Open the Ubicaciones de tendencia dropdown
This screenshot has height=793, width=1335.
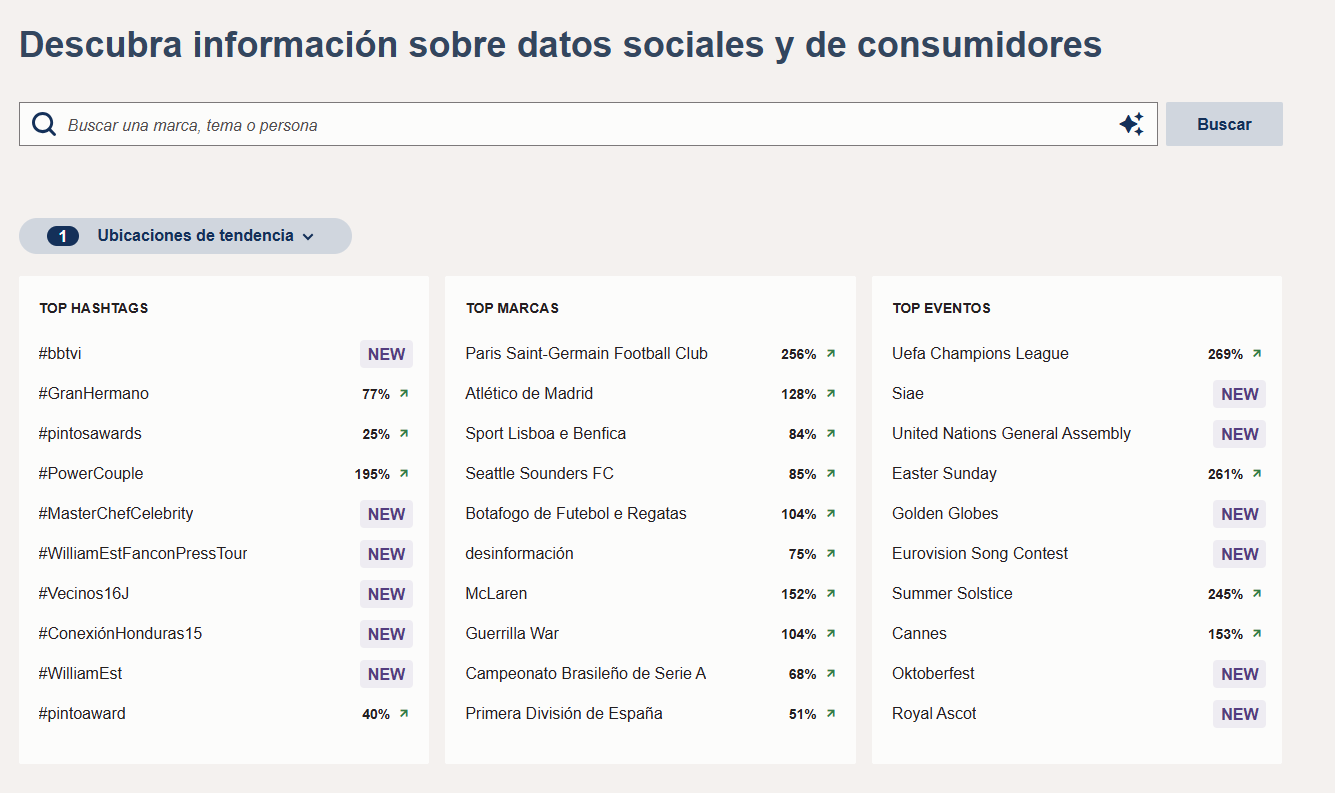pyautogui.click(x=185, y=236)
